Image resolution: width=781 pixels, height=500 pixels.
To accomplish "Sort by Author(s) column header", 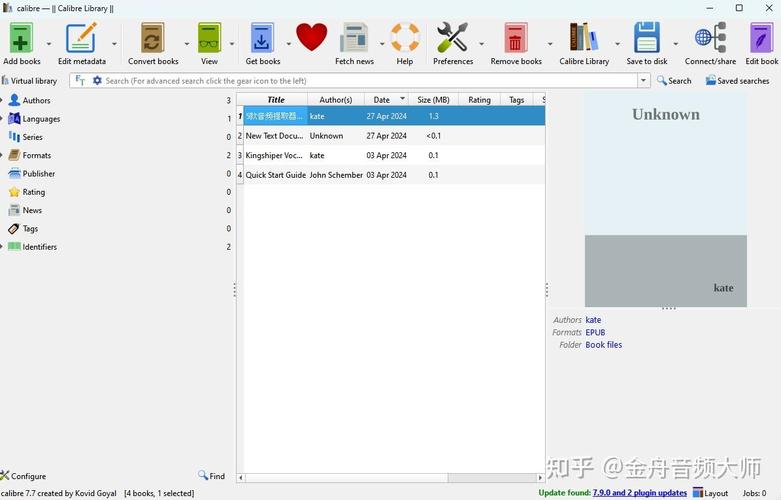I will click(x=336, y=100).
